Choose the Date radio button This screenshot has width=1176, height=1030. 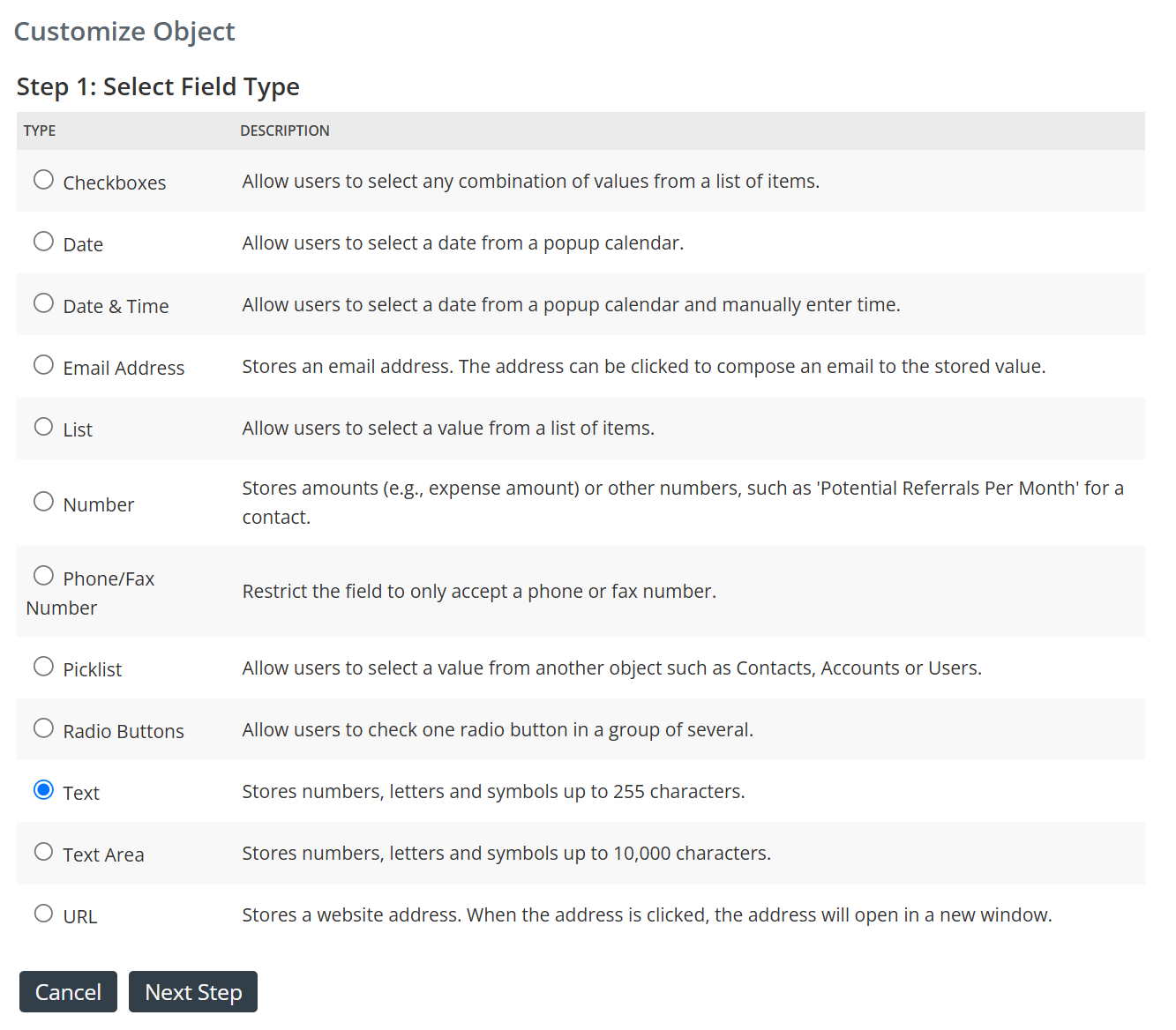pyautogui.click(x=43, y=242)
